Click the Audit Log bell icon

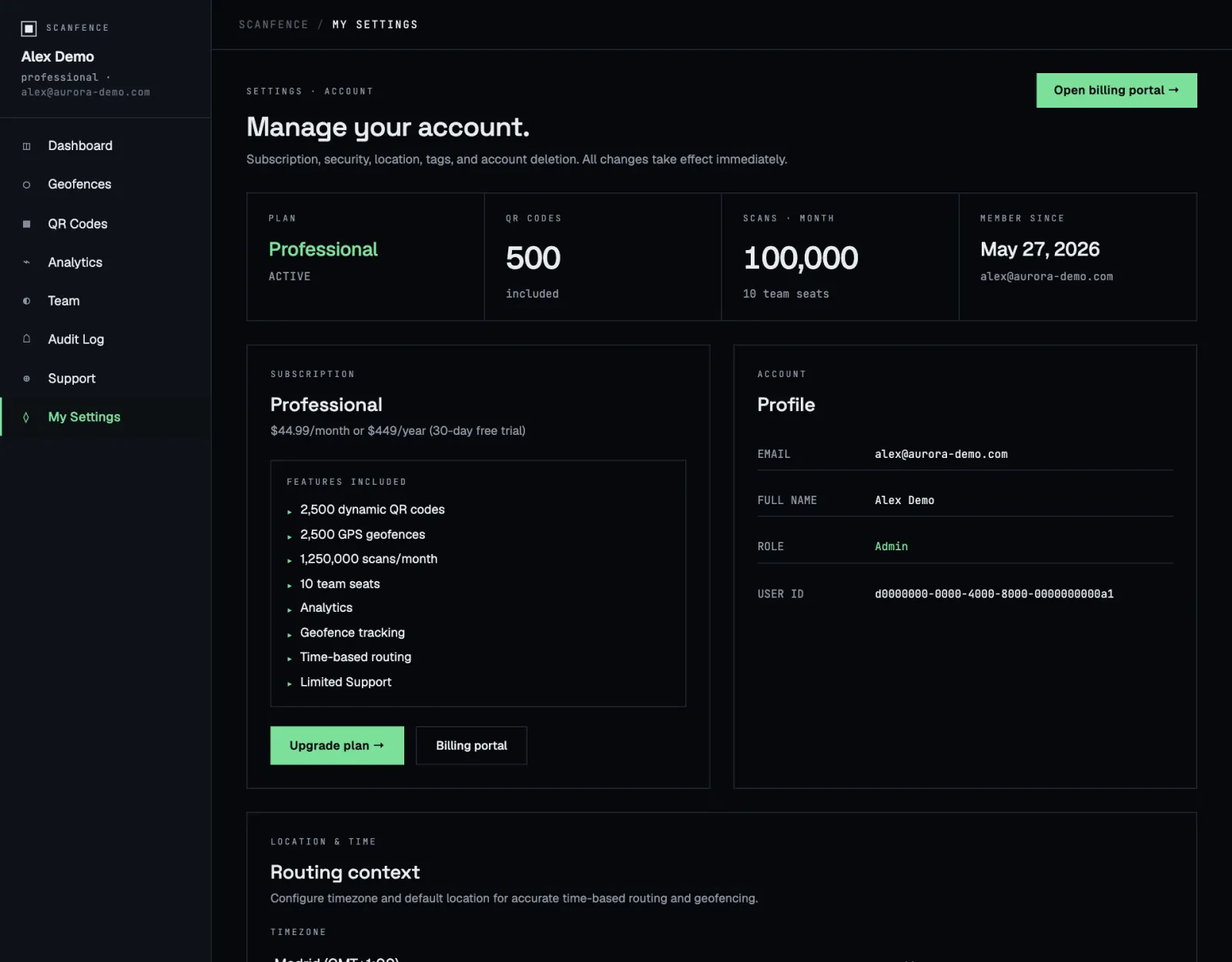coord(27,339)
